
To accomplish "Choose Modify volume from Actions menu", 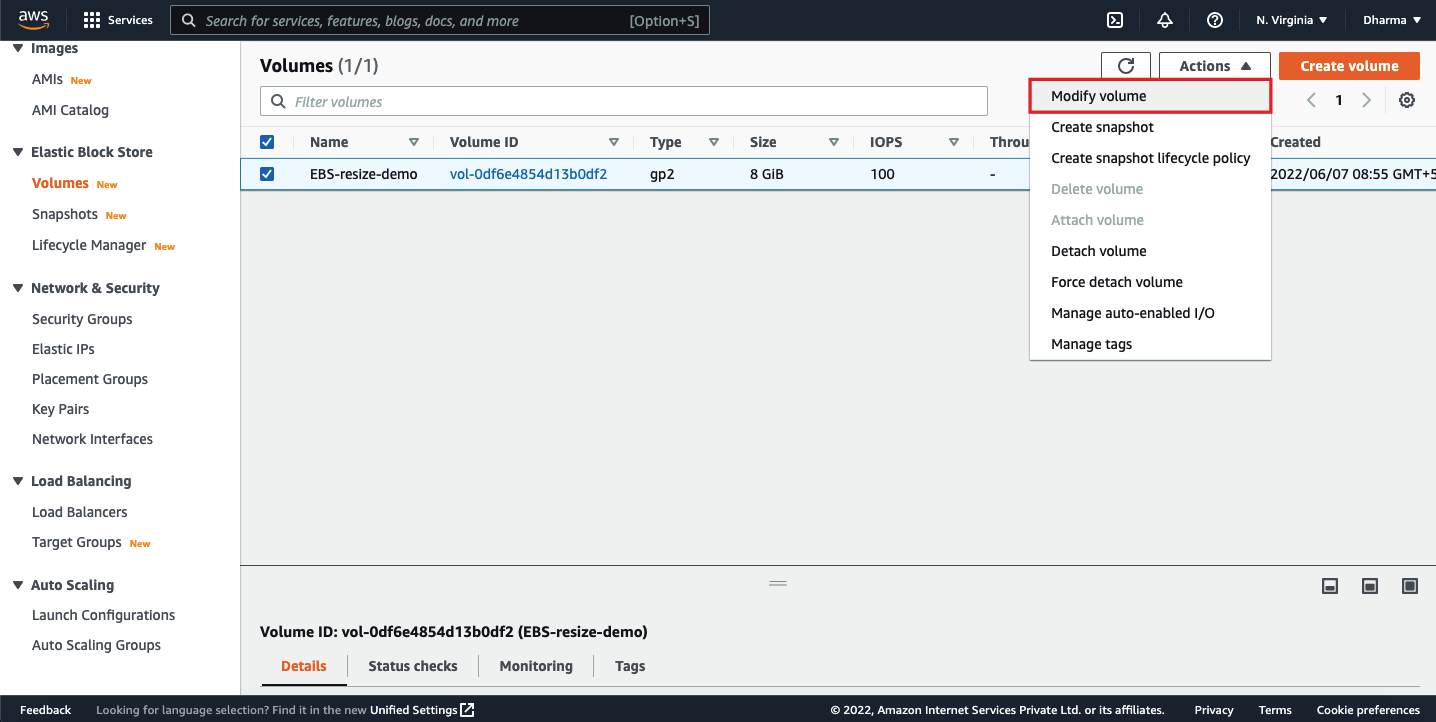I will click(1098, 96).
